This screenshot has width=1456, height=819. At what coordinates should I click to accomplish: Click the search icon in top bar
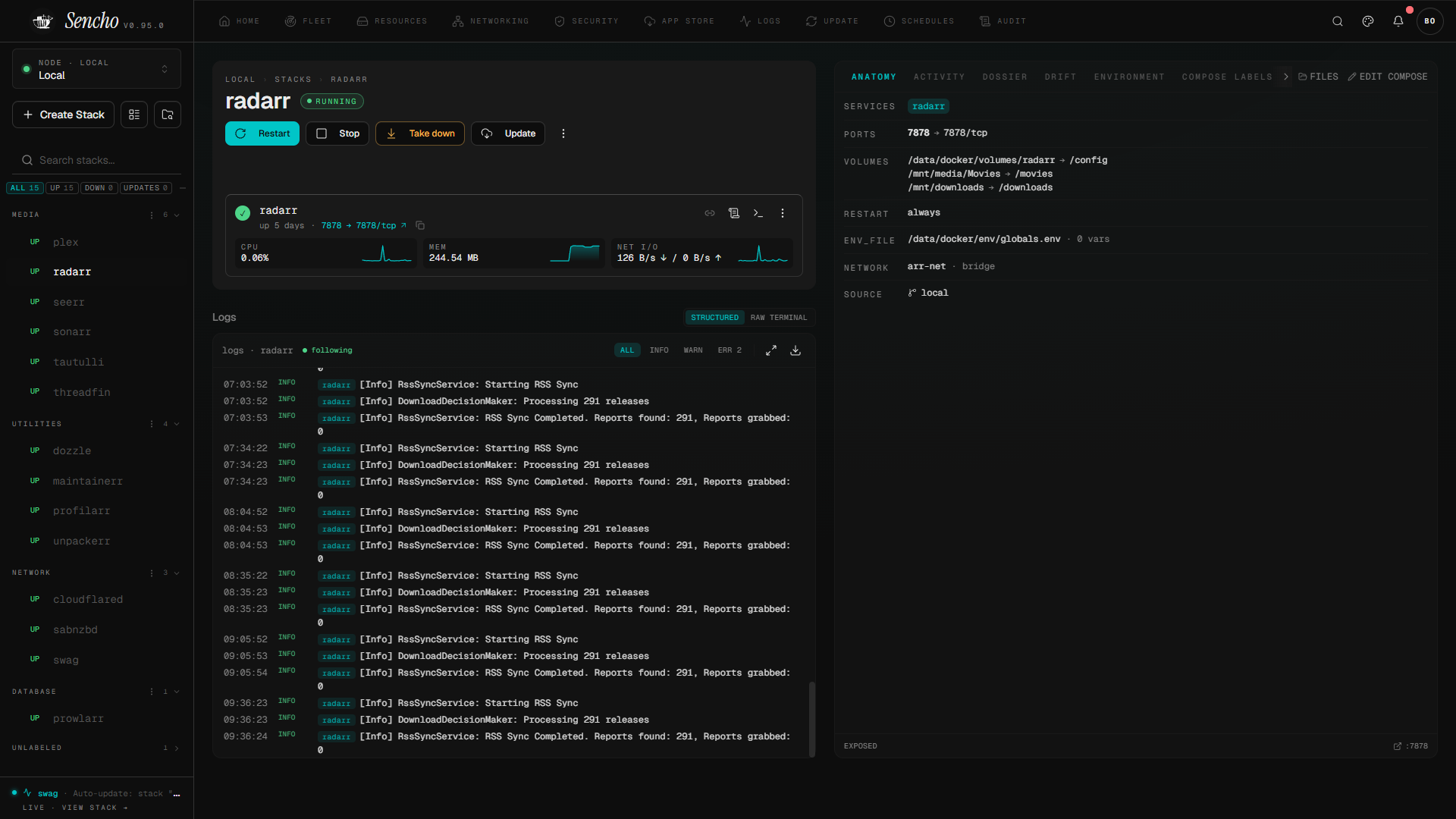point(1338,21)
